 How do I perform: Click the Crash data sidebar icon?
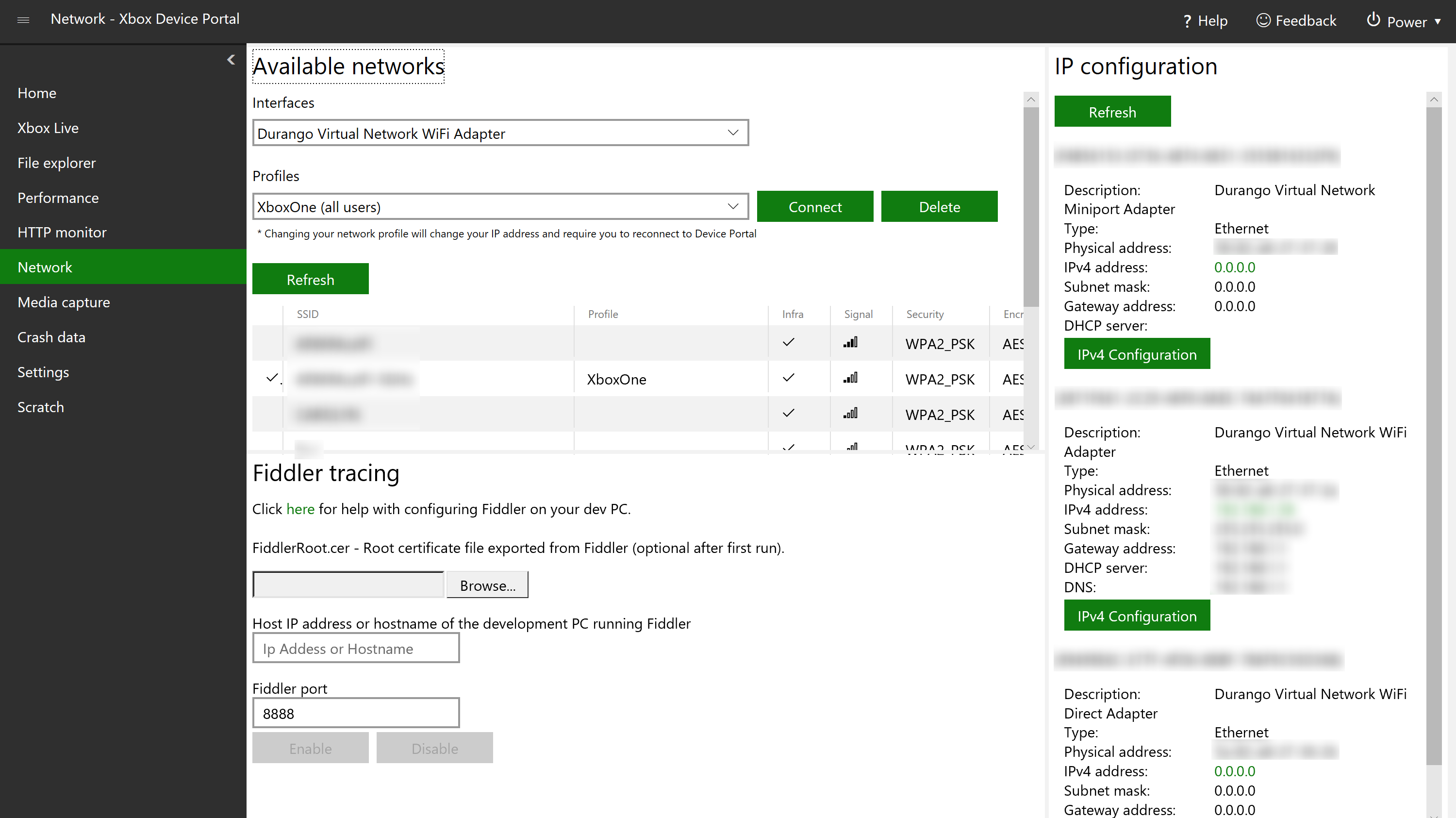(52, 336)
